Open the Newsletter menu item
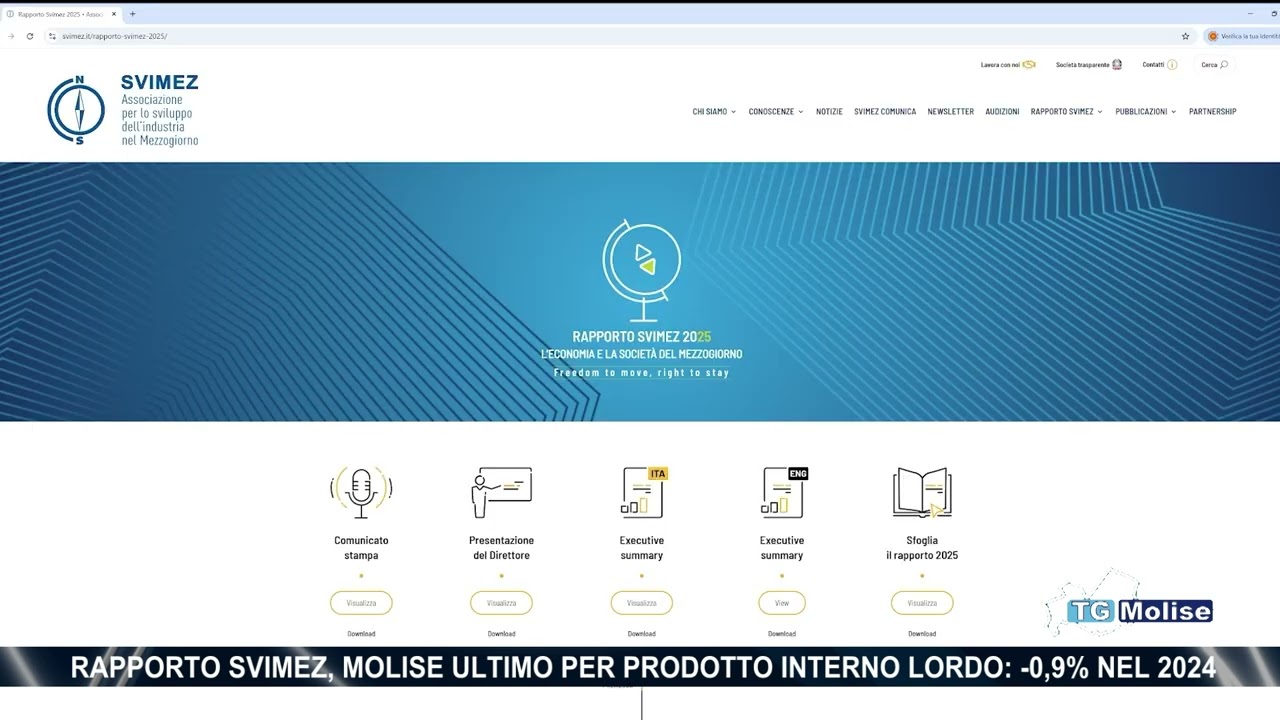1280x720 pixels. coord(950,112)
